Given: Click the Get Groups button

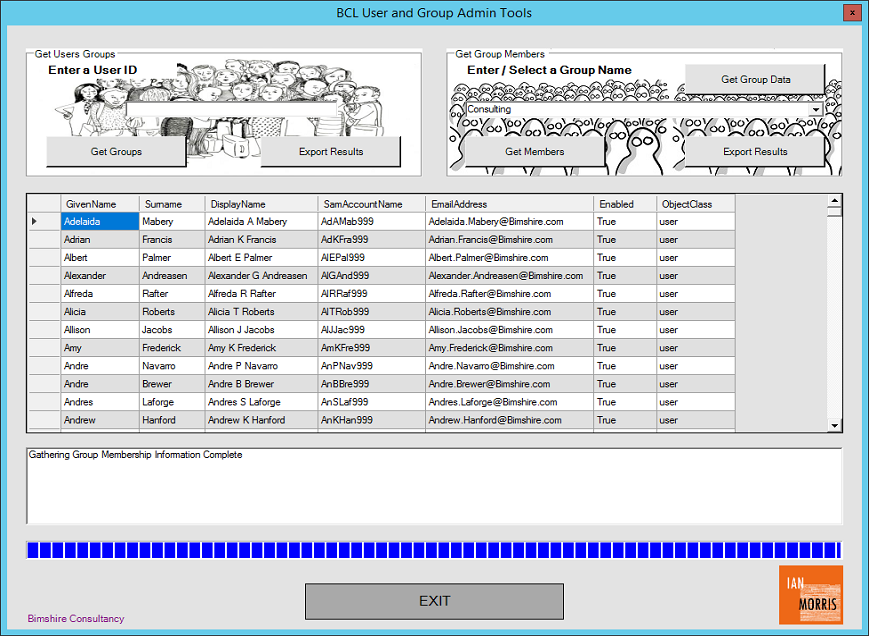Looking at the screenshot, I should point(116,152).
